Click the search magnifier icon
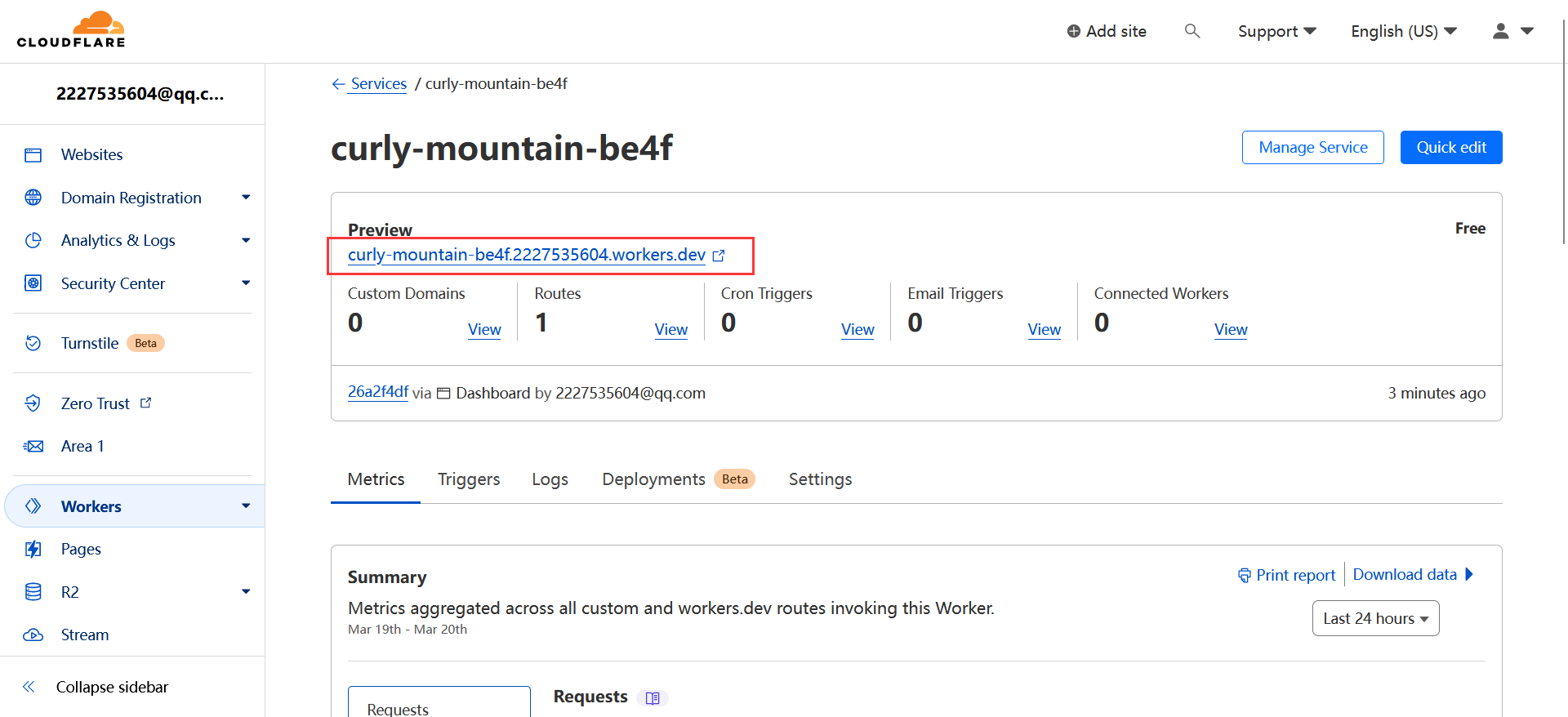This screenshot has height=717, width=1568. click(x=1192, y=31)
